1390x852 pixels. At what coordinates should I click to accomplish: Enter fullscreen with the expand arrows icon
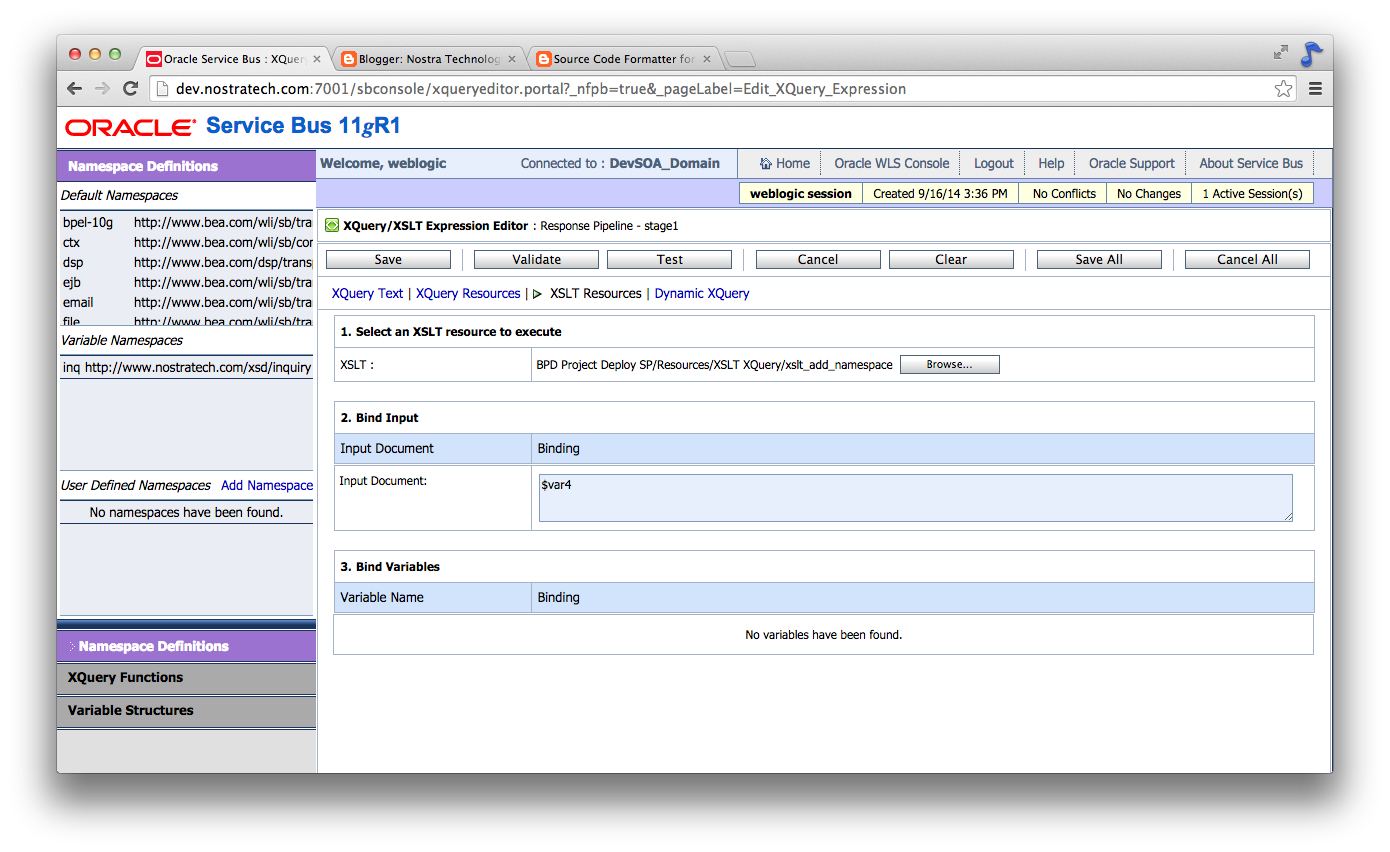tap(1280, 53)
